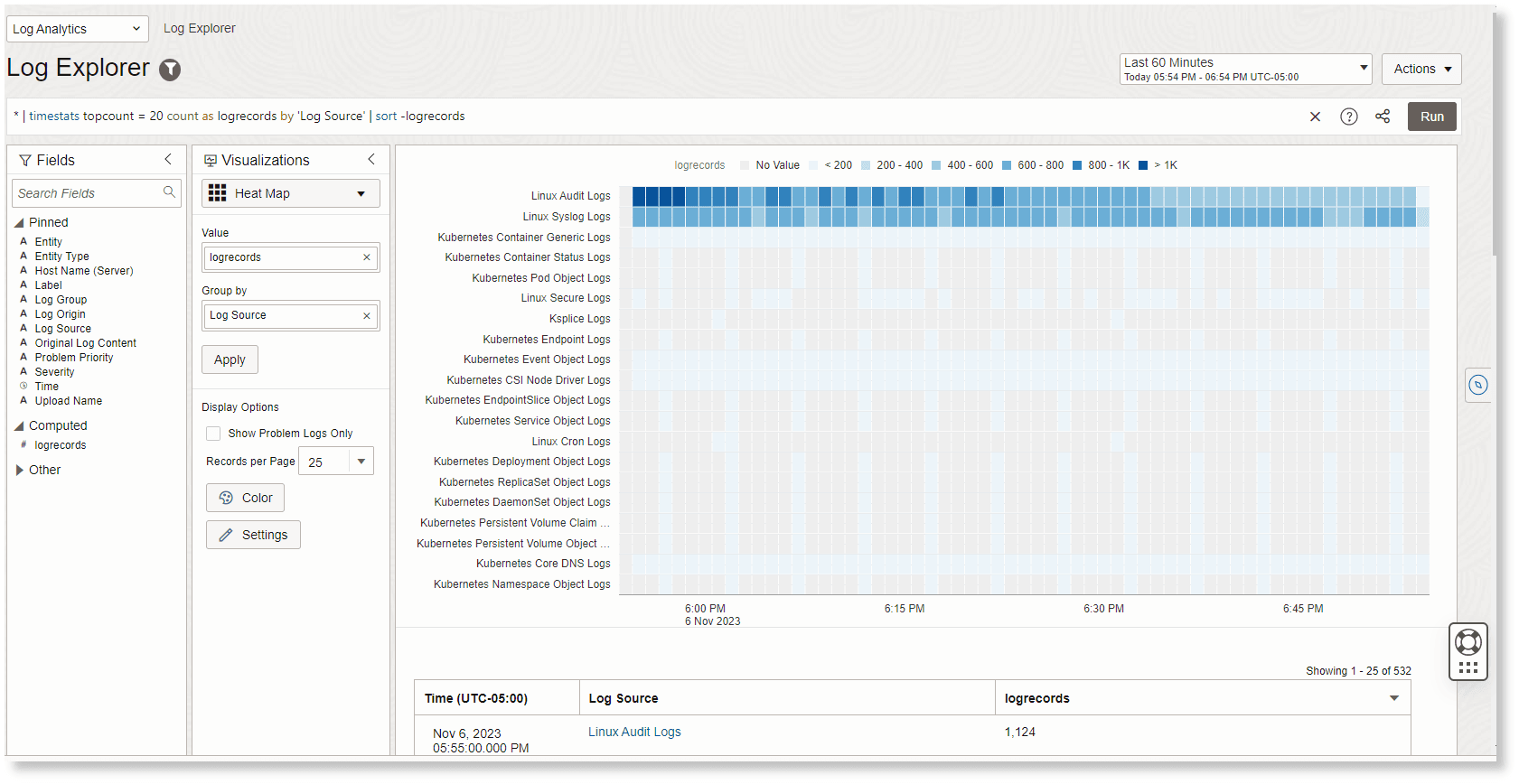Open the Linux Audit Logs link
The width and height of the screenshot is (1519, 784).
[x=634, y=732]
